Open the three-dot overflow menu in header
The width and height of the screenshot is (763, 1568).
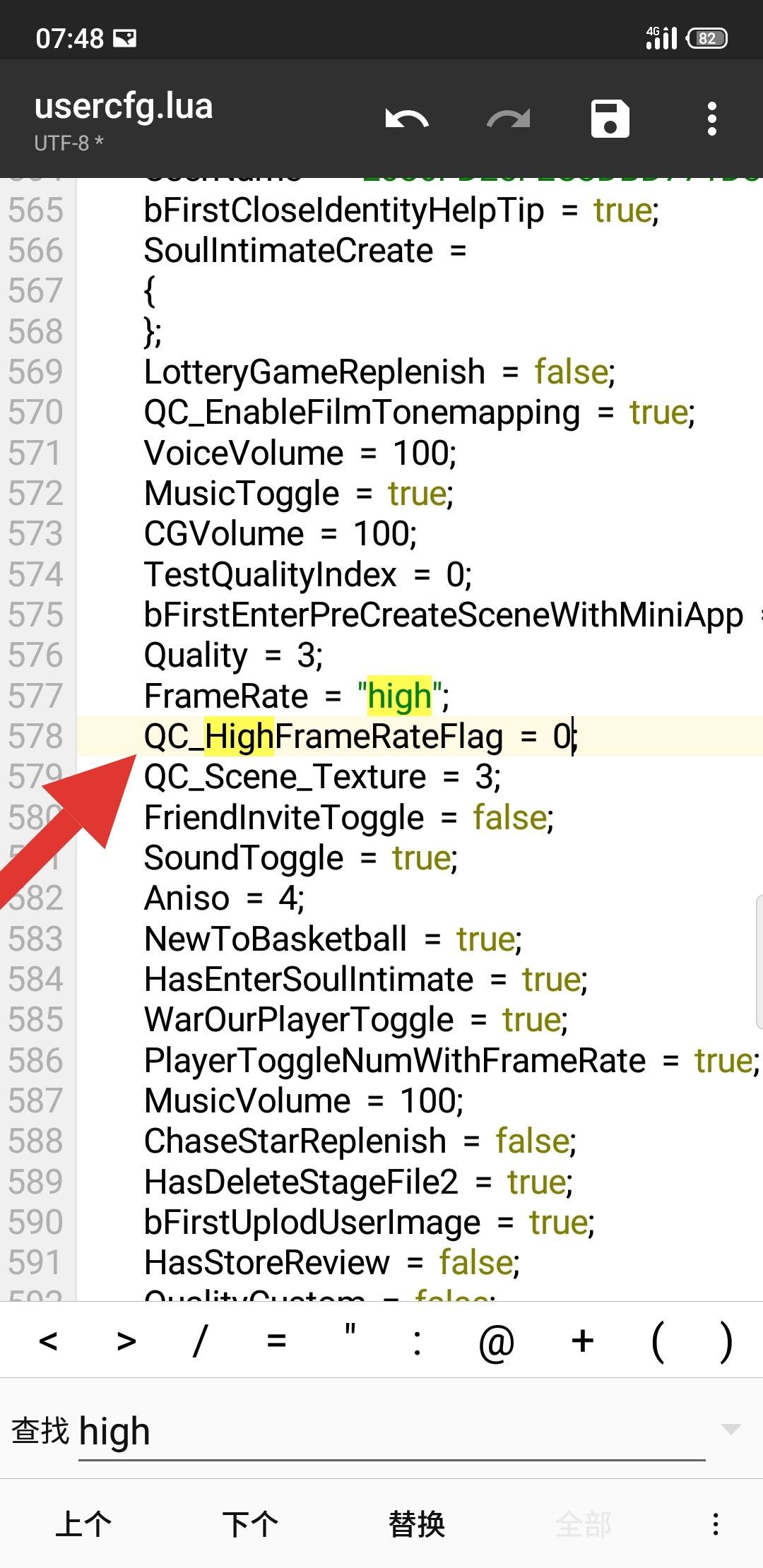[x=712, y=118]
